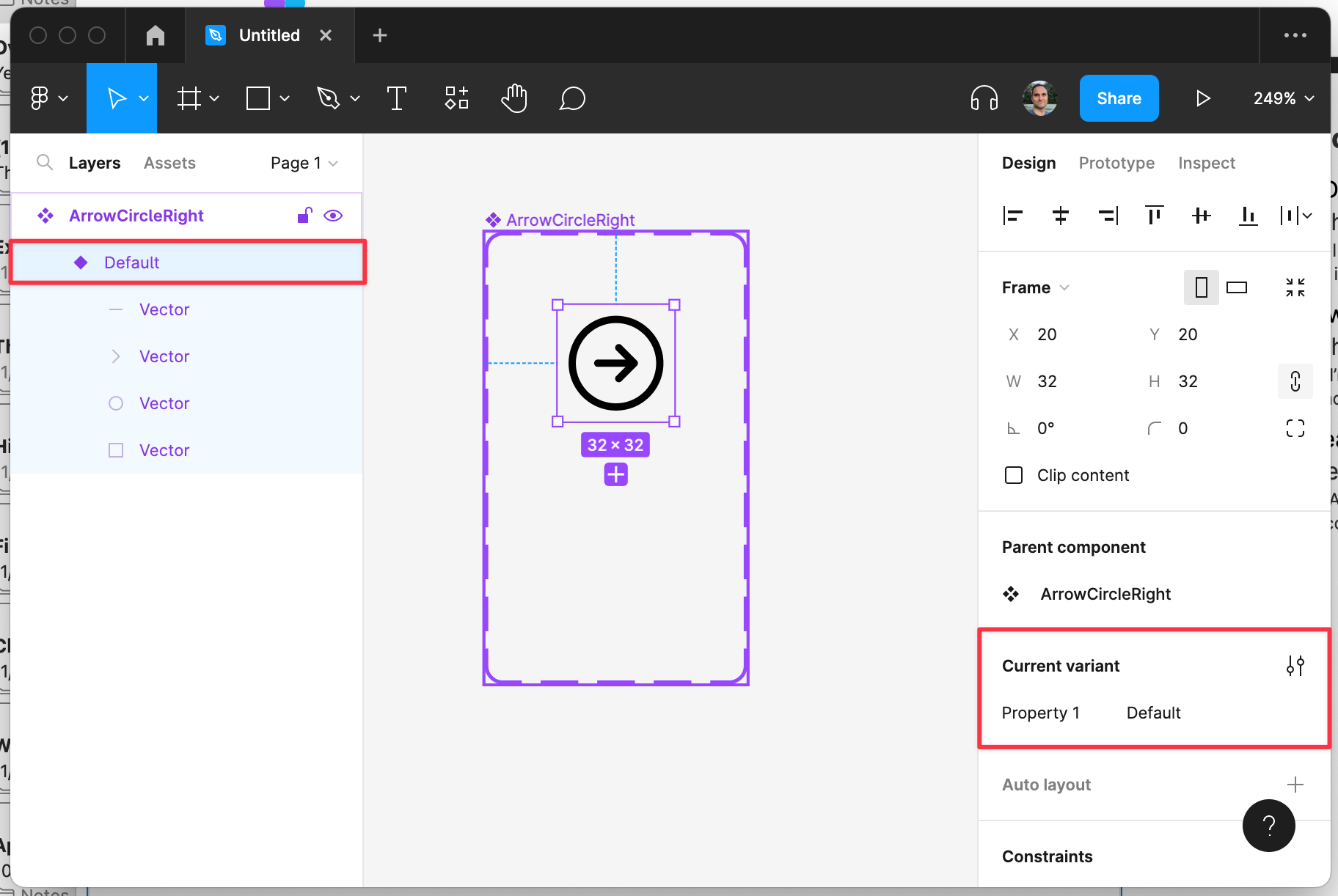Click the help question mark button
This screenshot has height=896, width=1338.
click(1269, 826)
